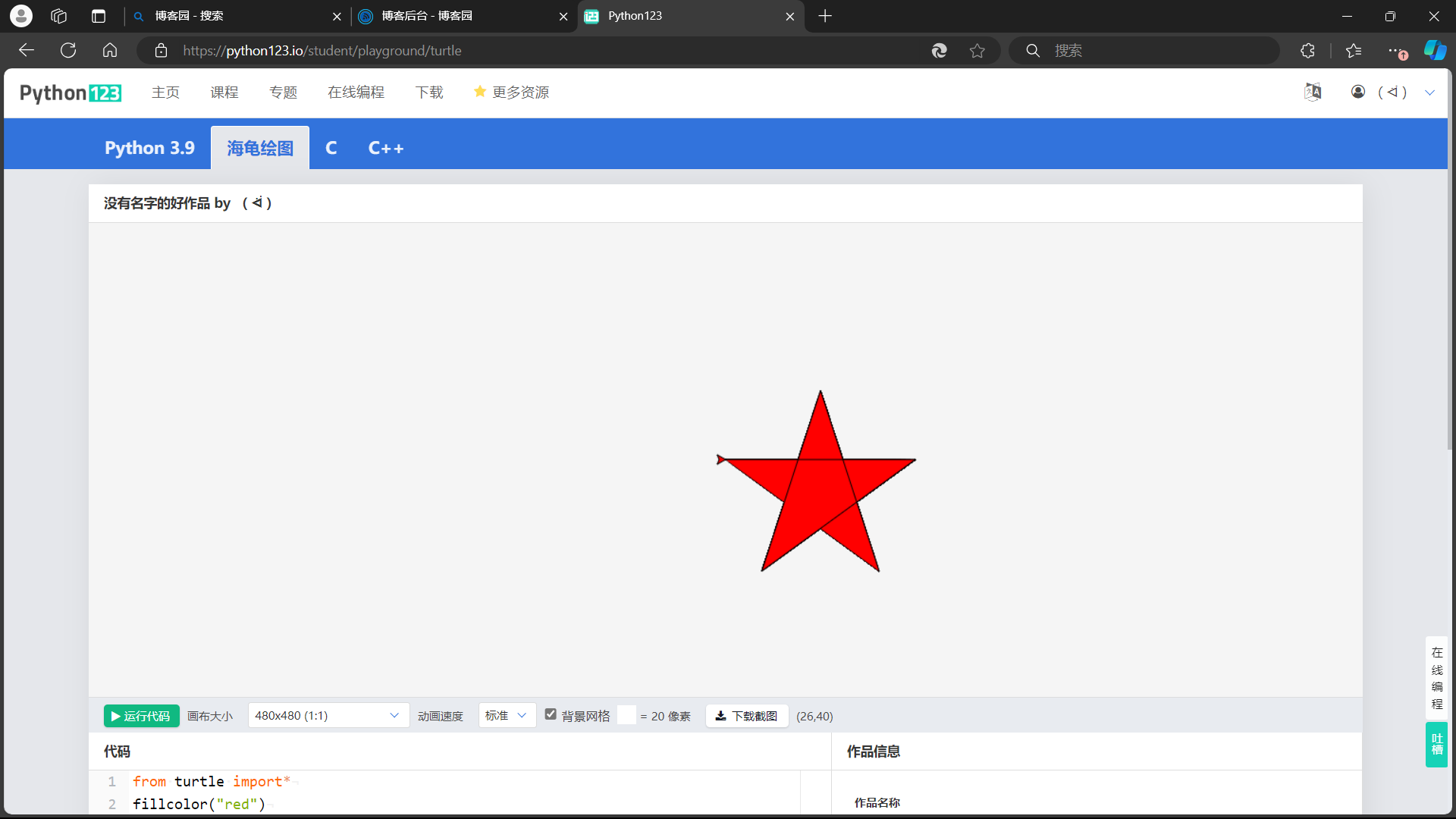The width and height of the screenshot is (1456, 819).
Task: Click the Python123 site logo
Action: 70,93
